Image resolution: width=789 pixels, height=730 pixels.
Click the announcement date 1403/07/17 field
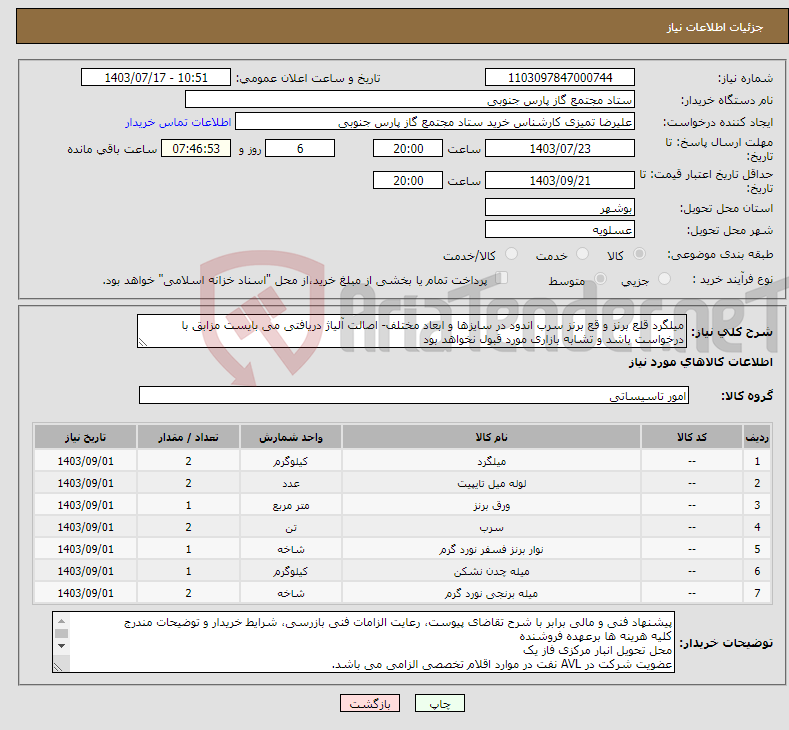155,77
